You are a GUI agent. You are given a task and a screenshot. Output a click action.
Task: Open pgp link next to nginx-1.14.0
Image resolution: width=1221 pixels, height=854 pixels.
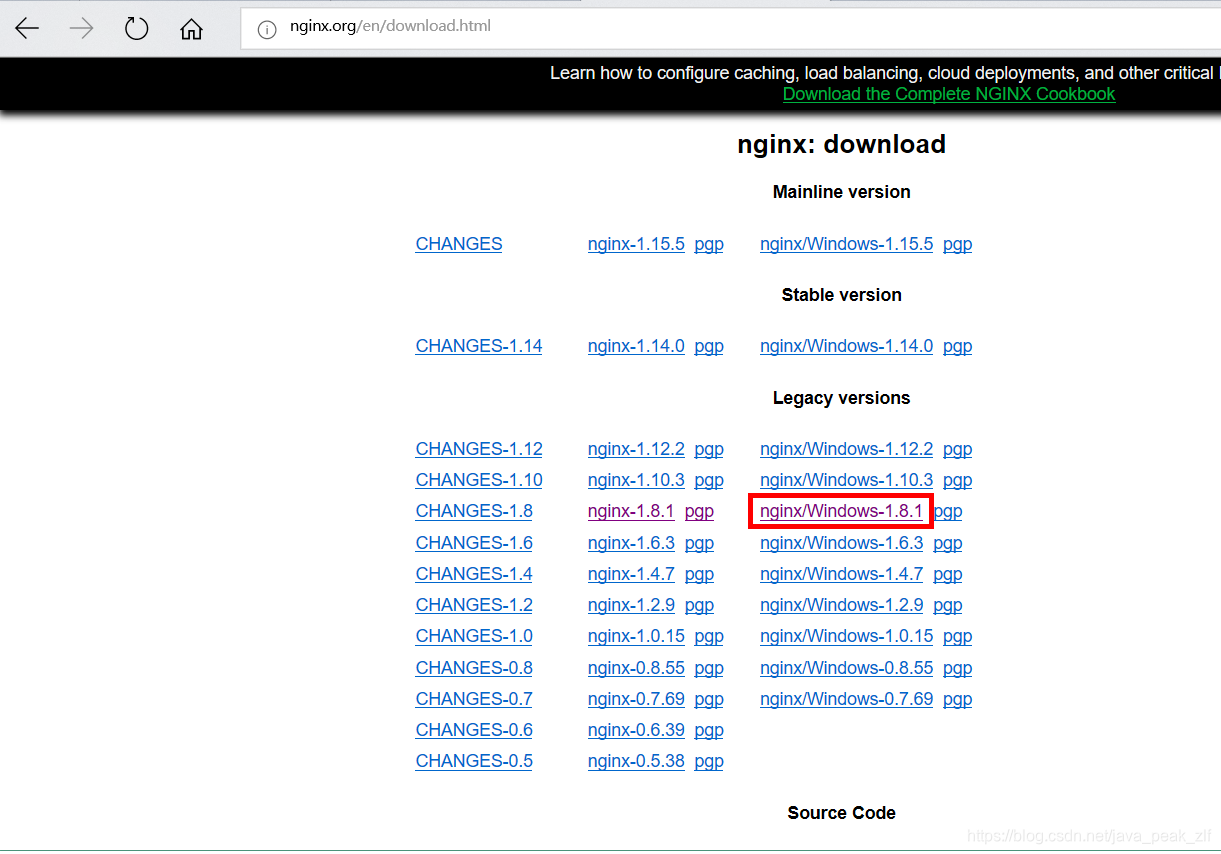pyautogui.click(x=709, y=346)
